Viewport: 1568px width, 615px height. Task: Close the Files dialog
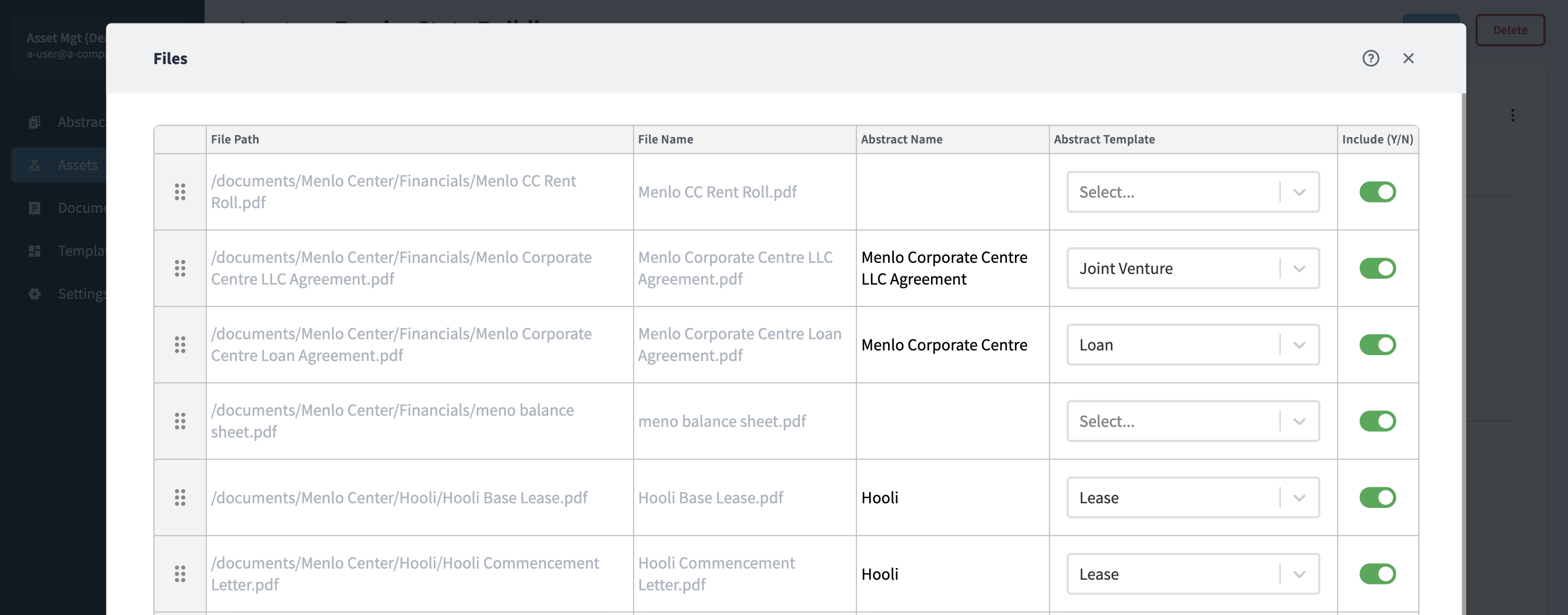1408,58
